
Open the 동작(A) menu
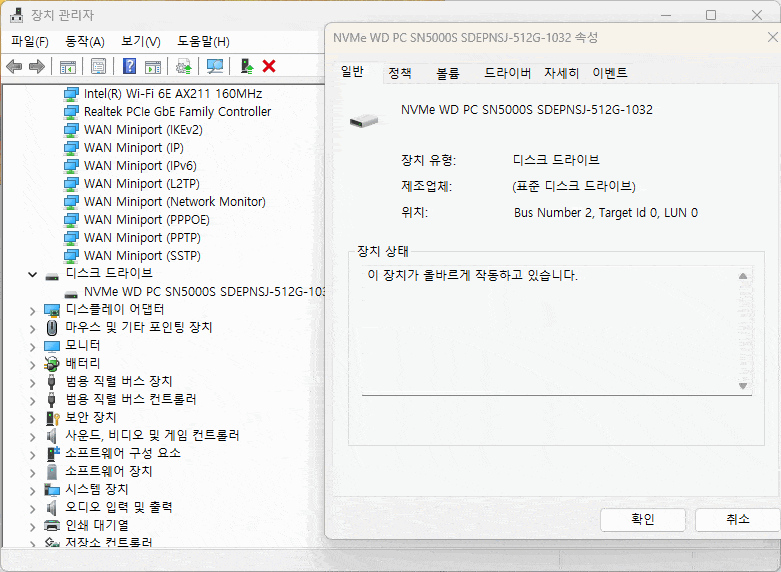84,41
